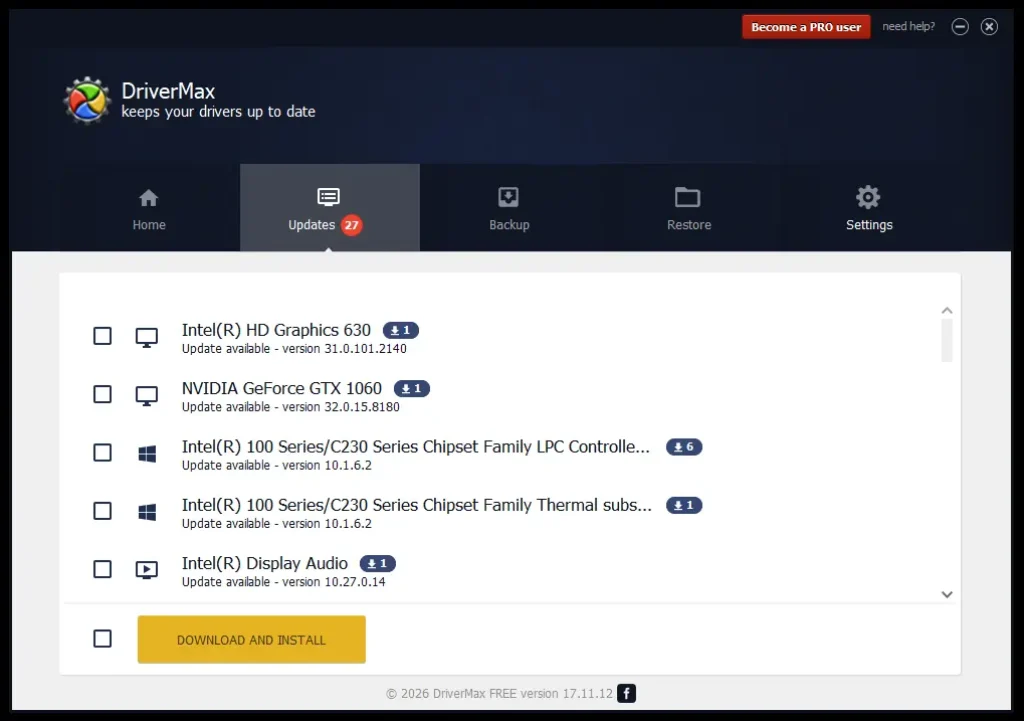Select the Intel(R) 100 Series Thermal subsystem title
Viewport: 1024px width, 721px height.
417,505
